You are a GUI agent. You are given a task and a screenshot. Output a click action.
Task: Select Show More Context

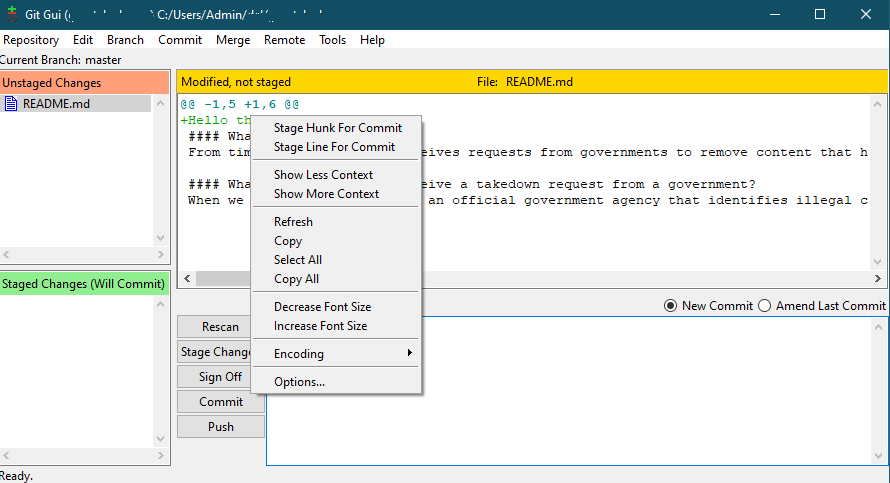tap(336, 194)
